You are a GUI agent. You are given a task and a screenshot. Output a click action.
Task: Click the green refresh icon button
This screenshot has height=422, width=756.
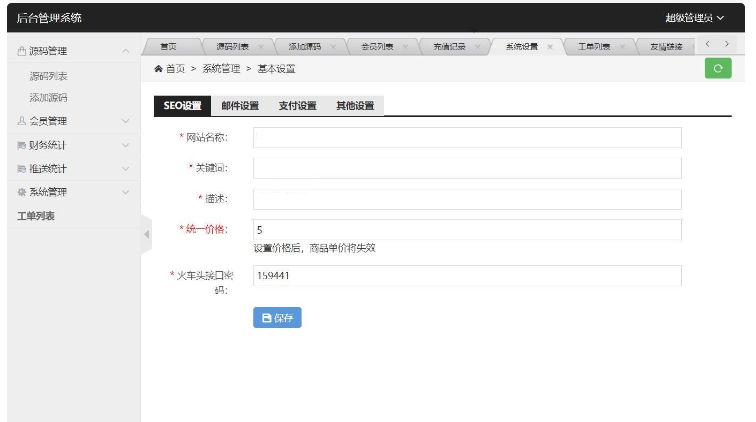(718, 68)
